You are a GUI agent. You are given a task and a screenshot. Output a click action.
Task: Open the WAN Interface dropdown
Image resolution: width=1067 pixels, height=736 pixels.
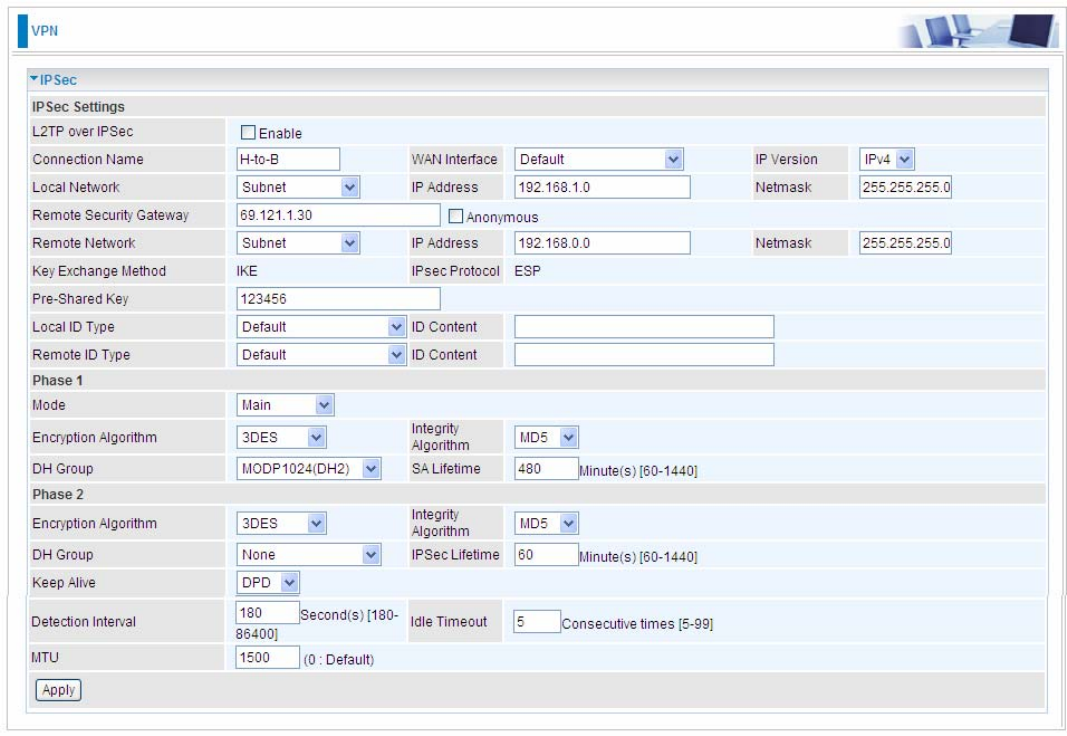[x=598, y=159]
